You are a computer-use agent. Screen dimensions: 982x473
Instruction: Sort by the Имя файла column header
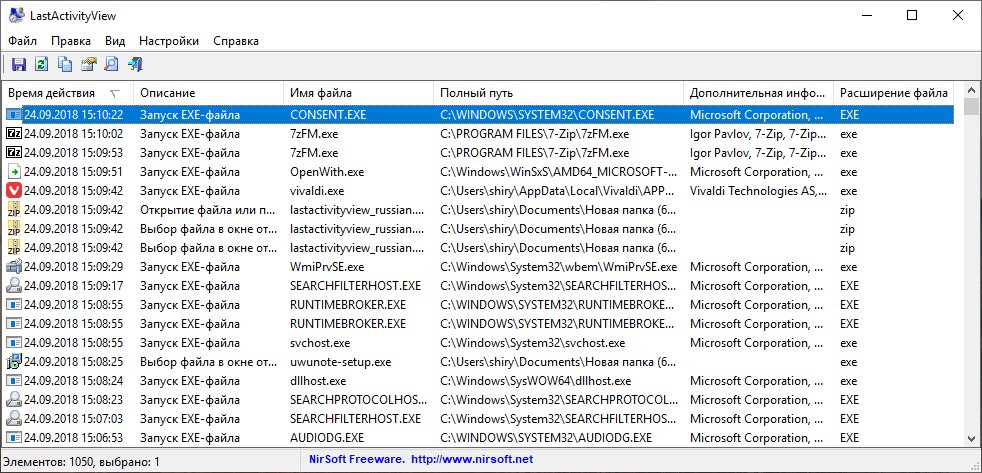tap(358, 93)
